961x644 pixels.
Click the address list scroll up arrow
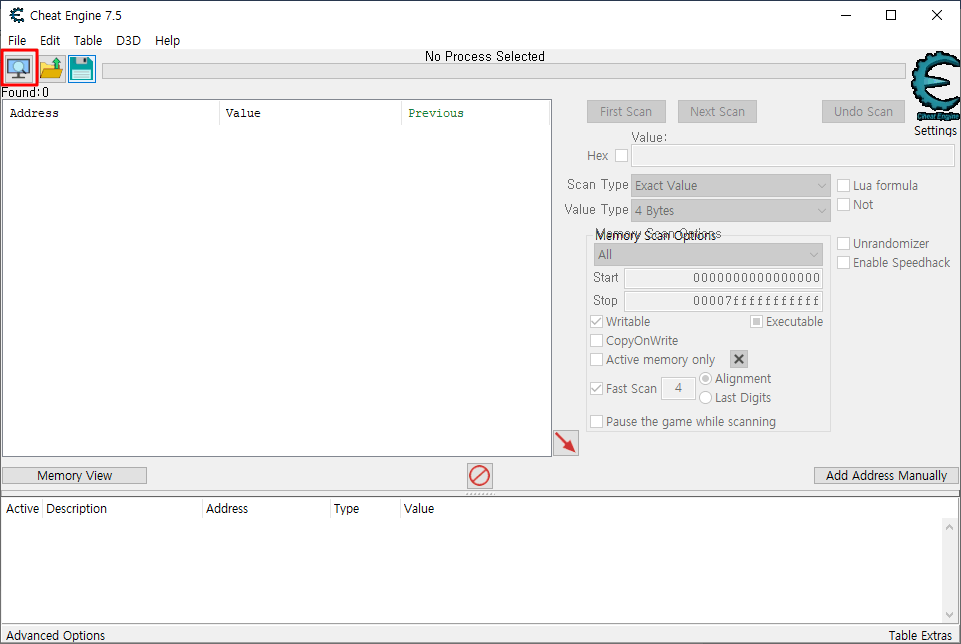click(949, 527)
